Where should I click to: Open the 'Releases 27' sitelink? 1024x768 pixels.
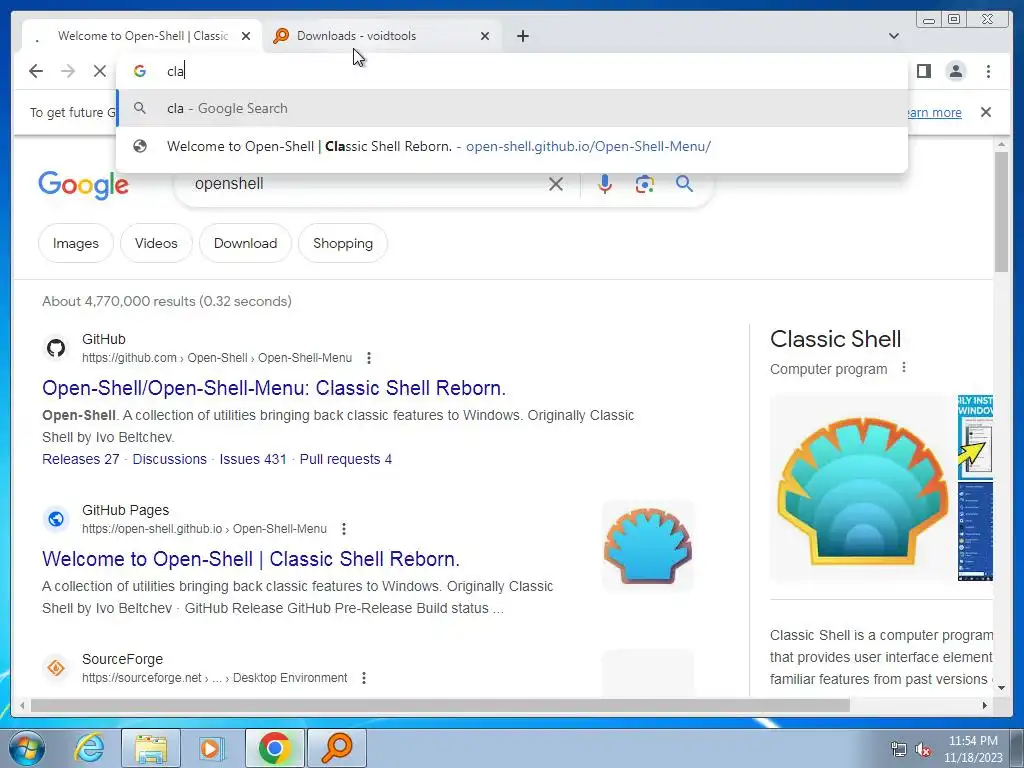(x=81, y=459)
